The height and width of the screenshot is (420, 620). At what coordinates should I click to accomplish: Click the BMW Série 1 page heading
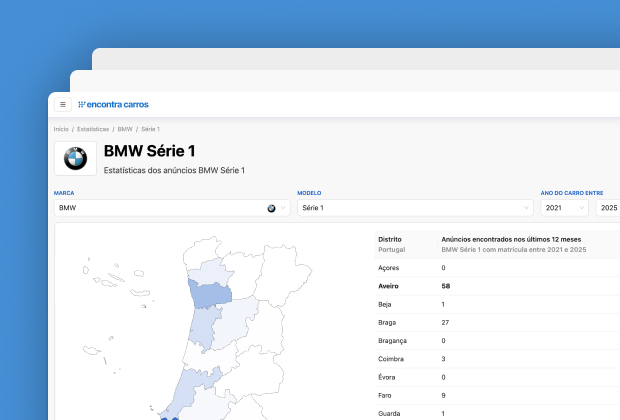point(149,151)
